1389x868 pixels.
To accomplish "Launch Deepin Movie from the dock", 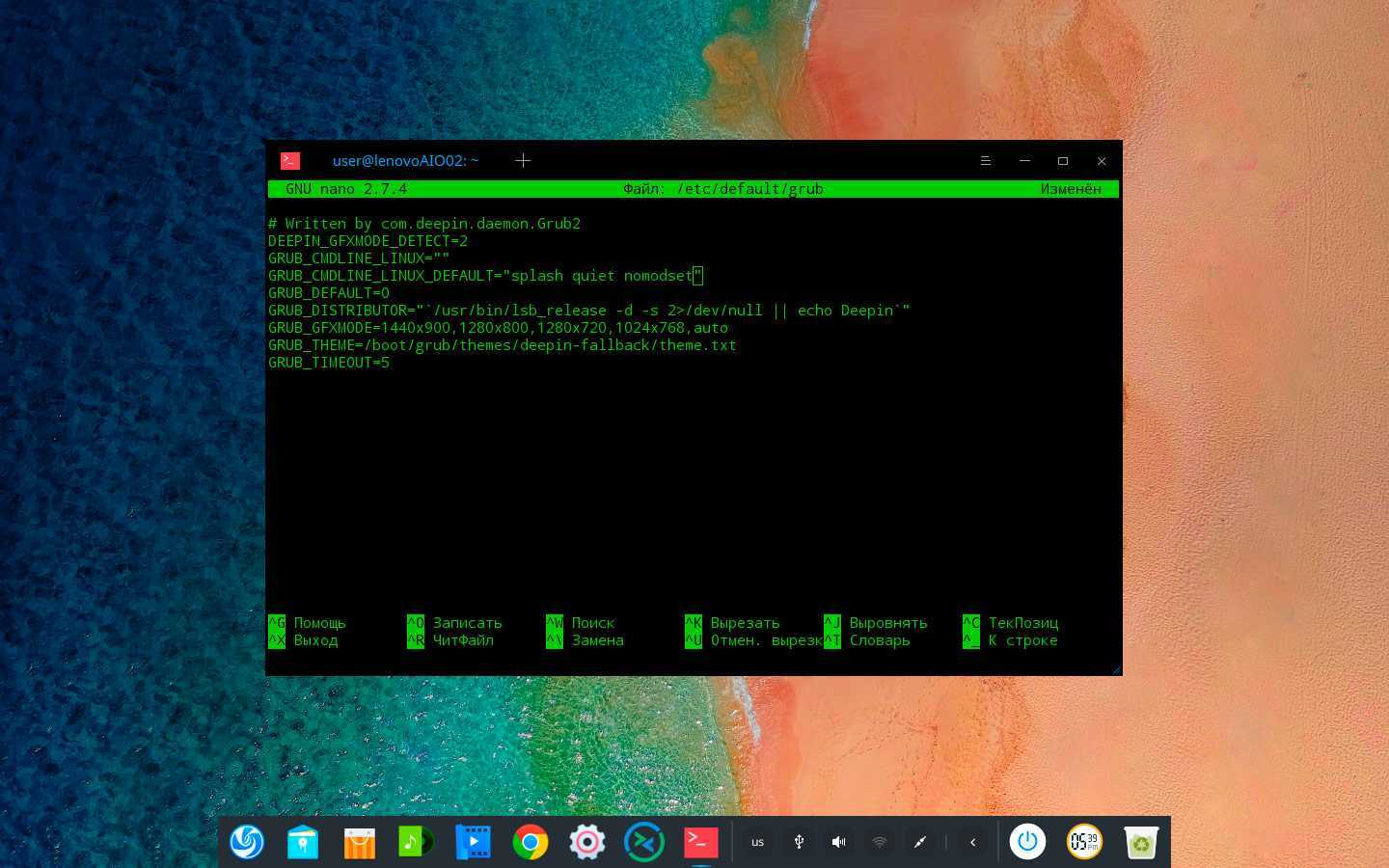I will [x=473, y=842].
